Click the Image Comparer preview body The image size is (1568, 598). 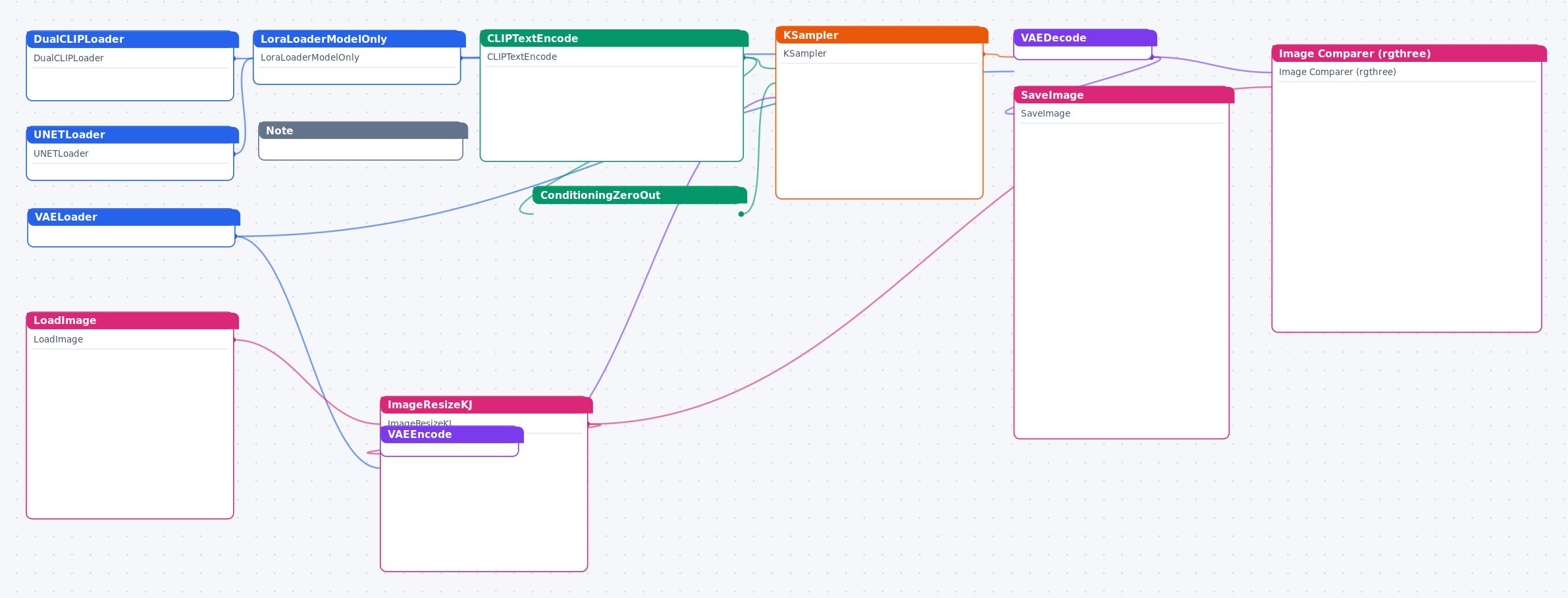[x=1407, y=206]
